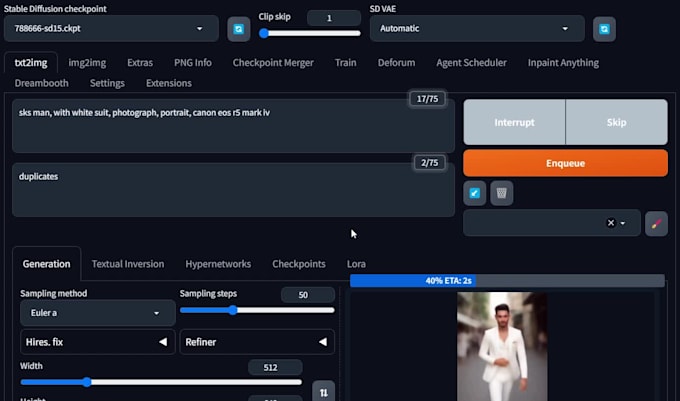This screenshot has height=401, width=680.
Task: Open the Agent Scheduler tab
Action: tap(471, 62)
